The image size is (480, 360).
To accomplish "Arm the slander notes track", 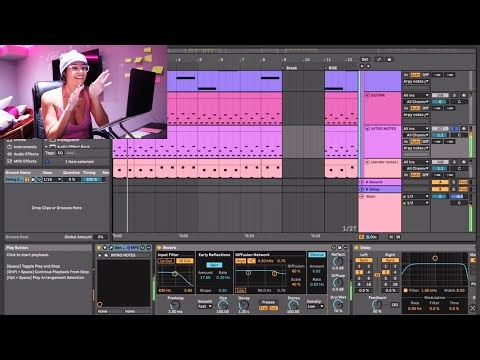I will pyautogui.click(x=464, y=162).
